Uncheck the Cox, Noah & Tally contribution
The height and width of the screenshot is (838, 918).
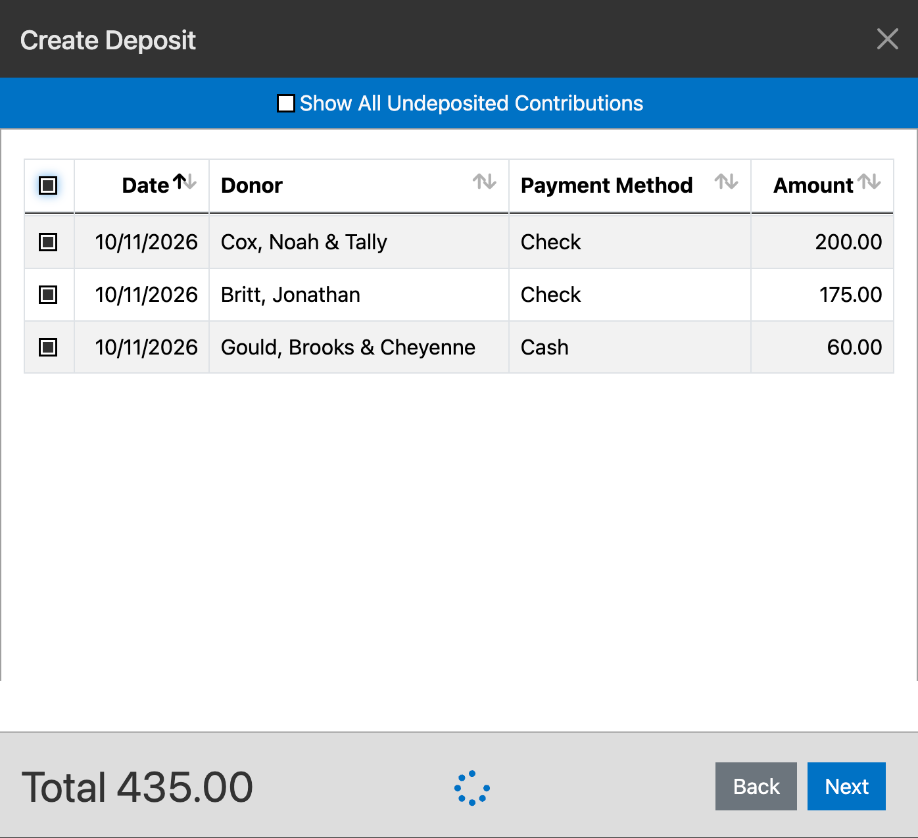click(48, 242)
